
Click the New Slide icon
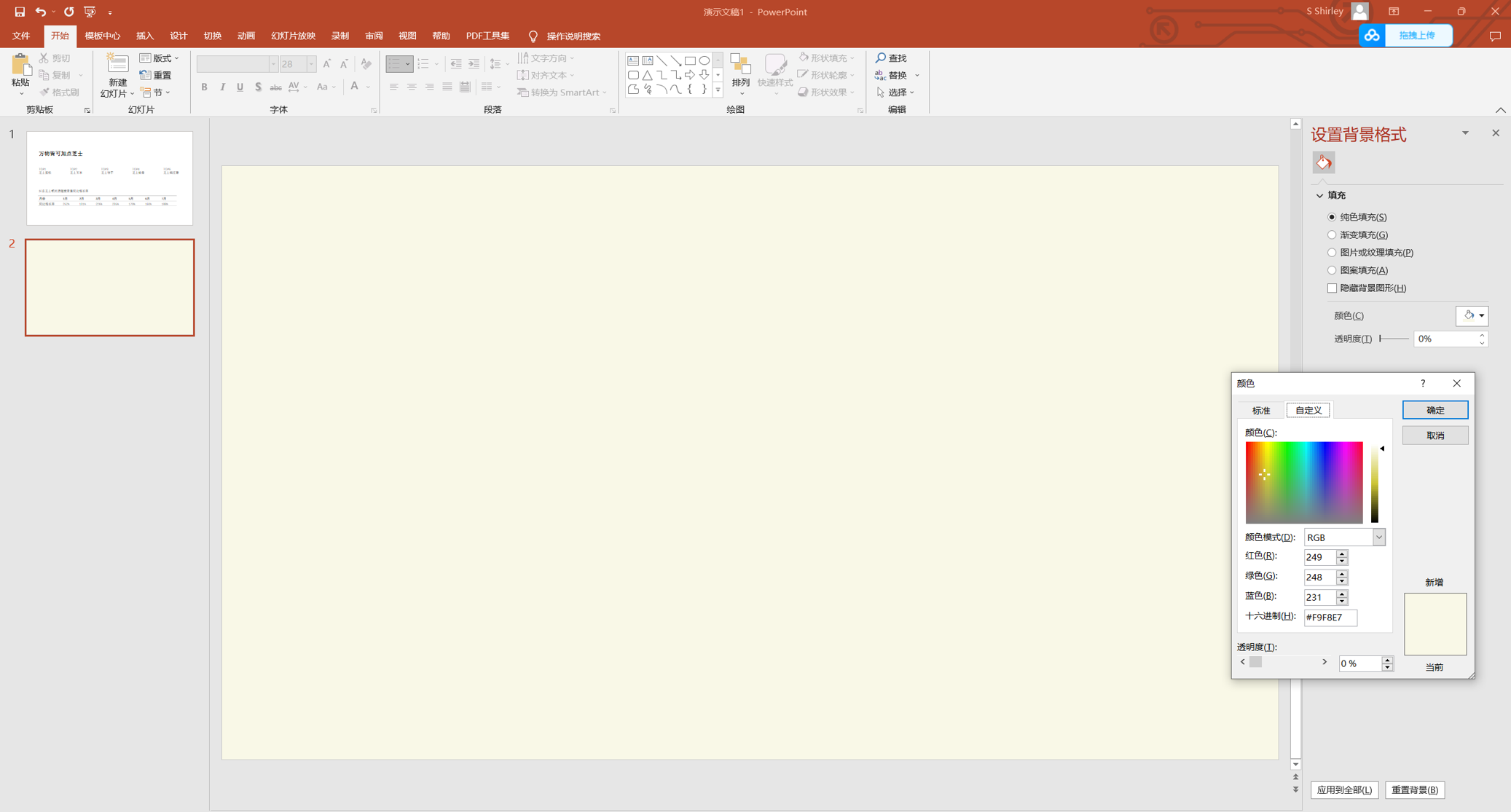point(117,65)
